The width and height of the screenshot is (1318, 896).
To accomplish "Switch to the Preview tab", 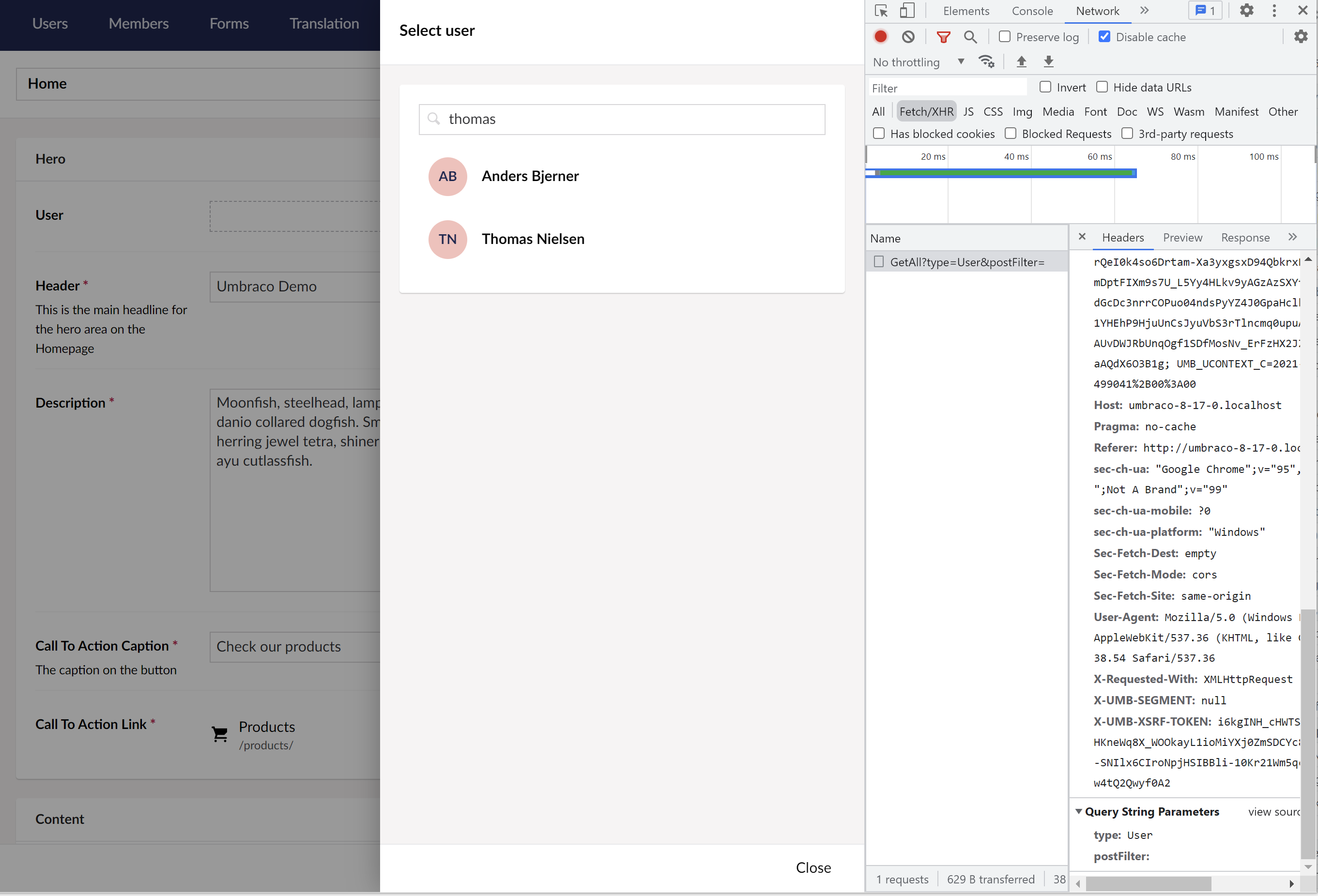I will [x=1182, y=238].
